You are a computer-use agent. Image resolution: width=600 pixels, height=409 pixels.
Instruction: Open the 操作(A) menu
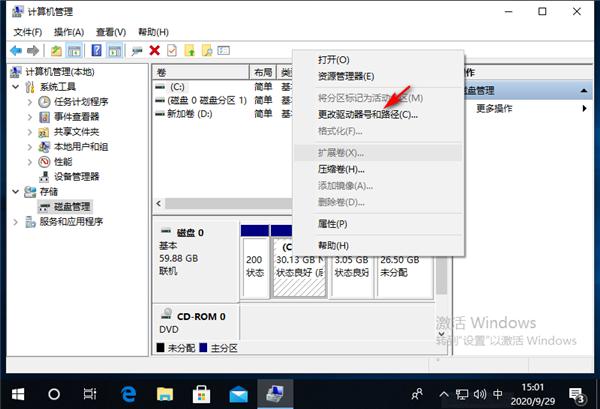[69, 32]
